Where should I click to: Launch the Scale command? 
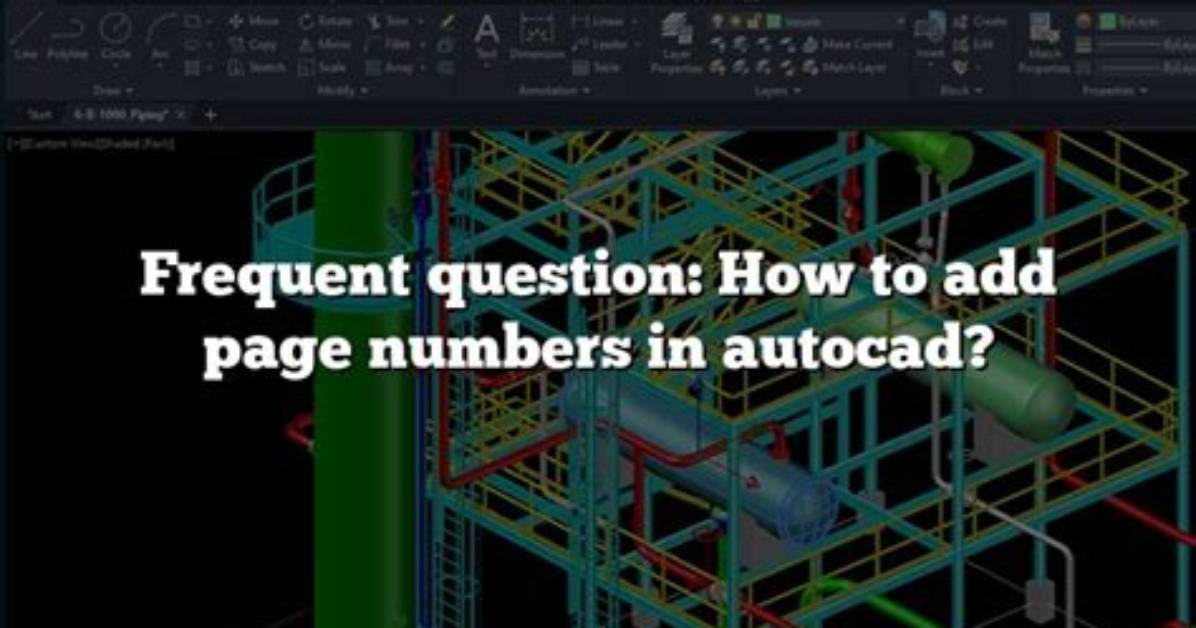tap(323, 67)
